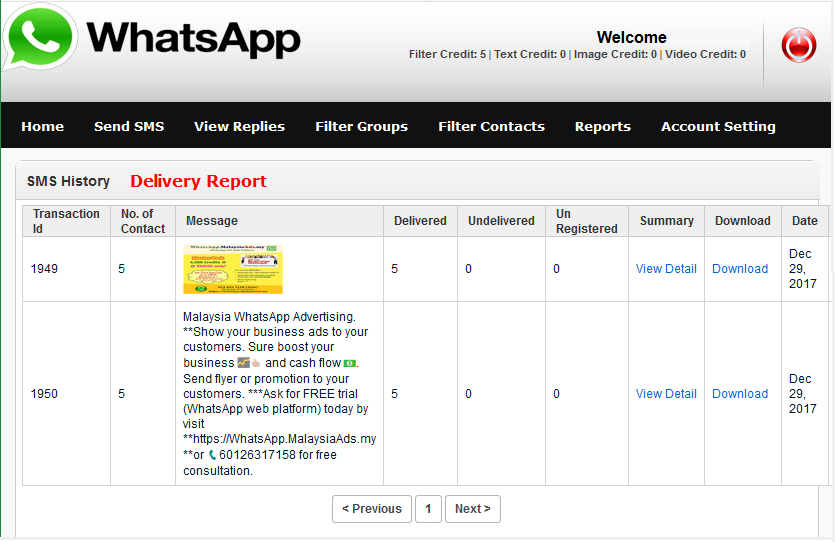Open View Detail for transaction 1950

(666, 394)
